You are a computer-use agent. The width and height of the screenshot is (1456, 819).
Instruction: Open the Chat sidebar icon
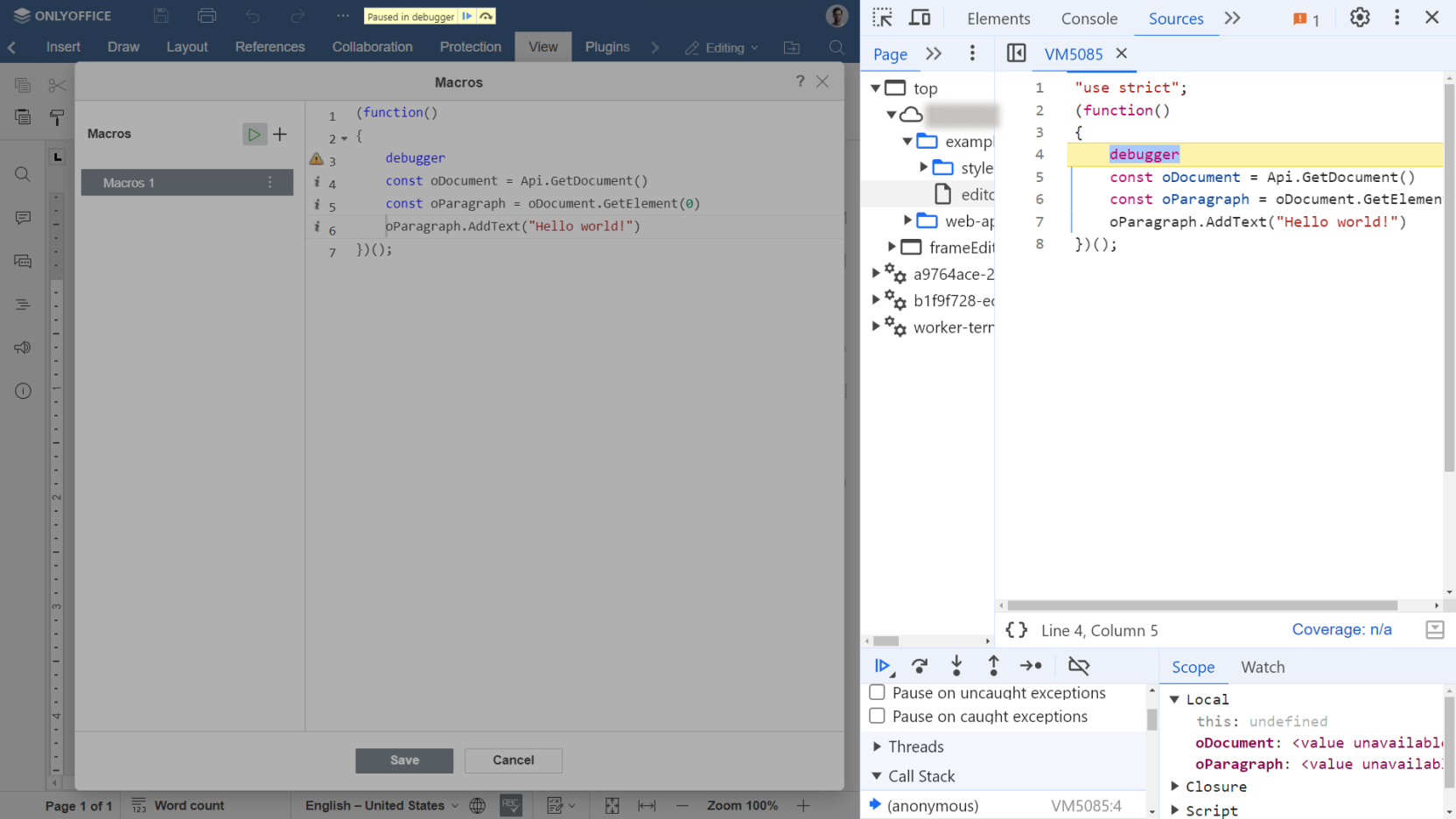pyautogui.click(x=23, y=261)
